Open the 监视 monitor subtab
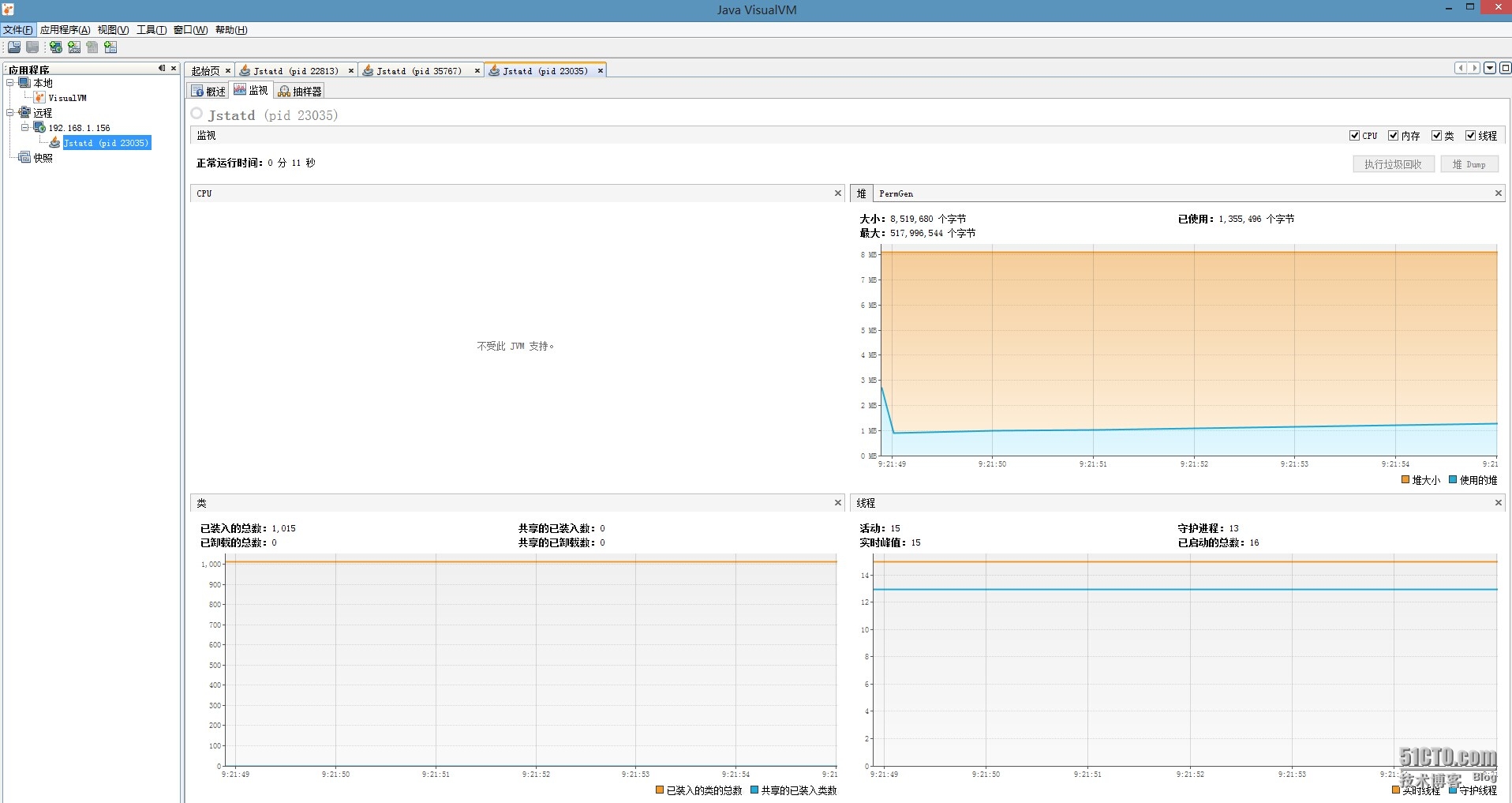The height and width of the screenshot is (803, 1512). click(x=251, y=90)
